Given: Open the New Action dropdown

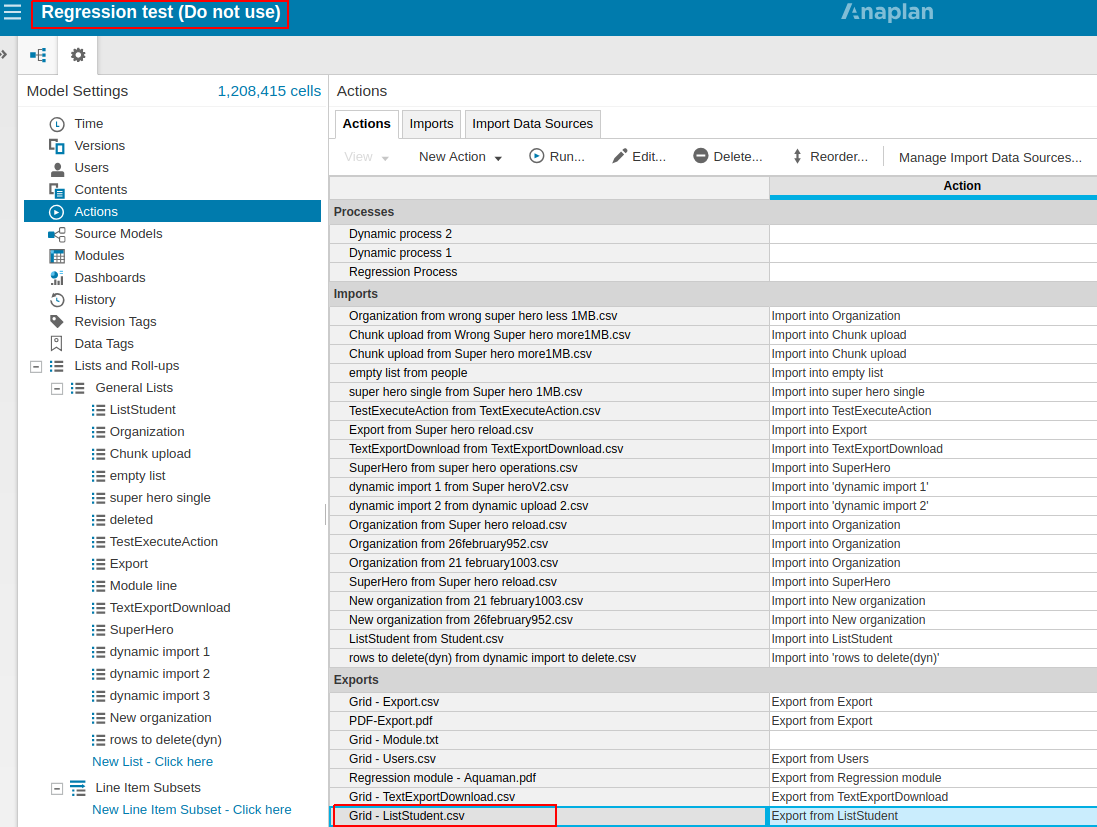Looking at the screenshot, I should [x=459, y=157].
